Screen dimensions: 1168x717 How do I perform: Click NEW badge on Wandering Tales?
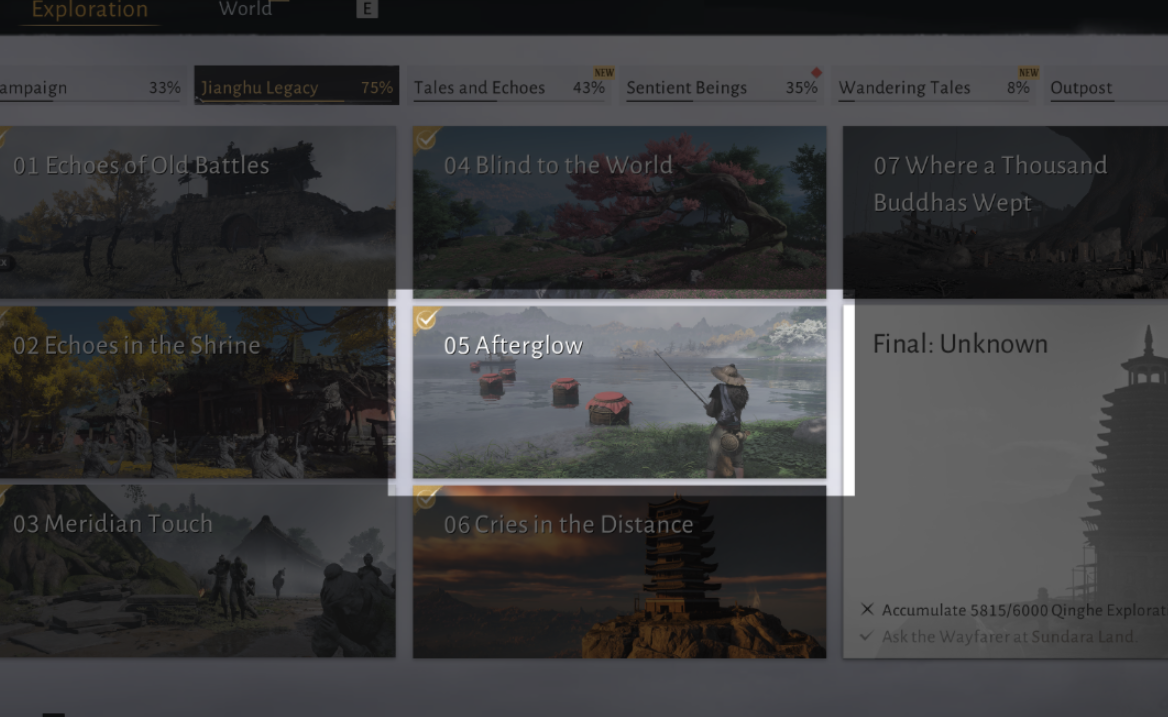coord(1029,72)
